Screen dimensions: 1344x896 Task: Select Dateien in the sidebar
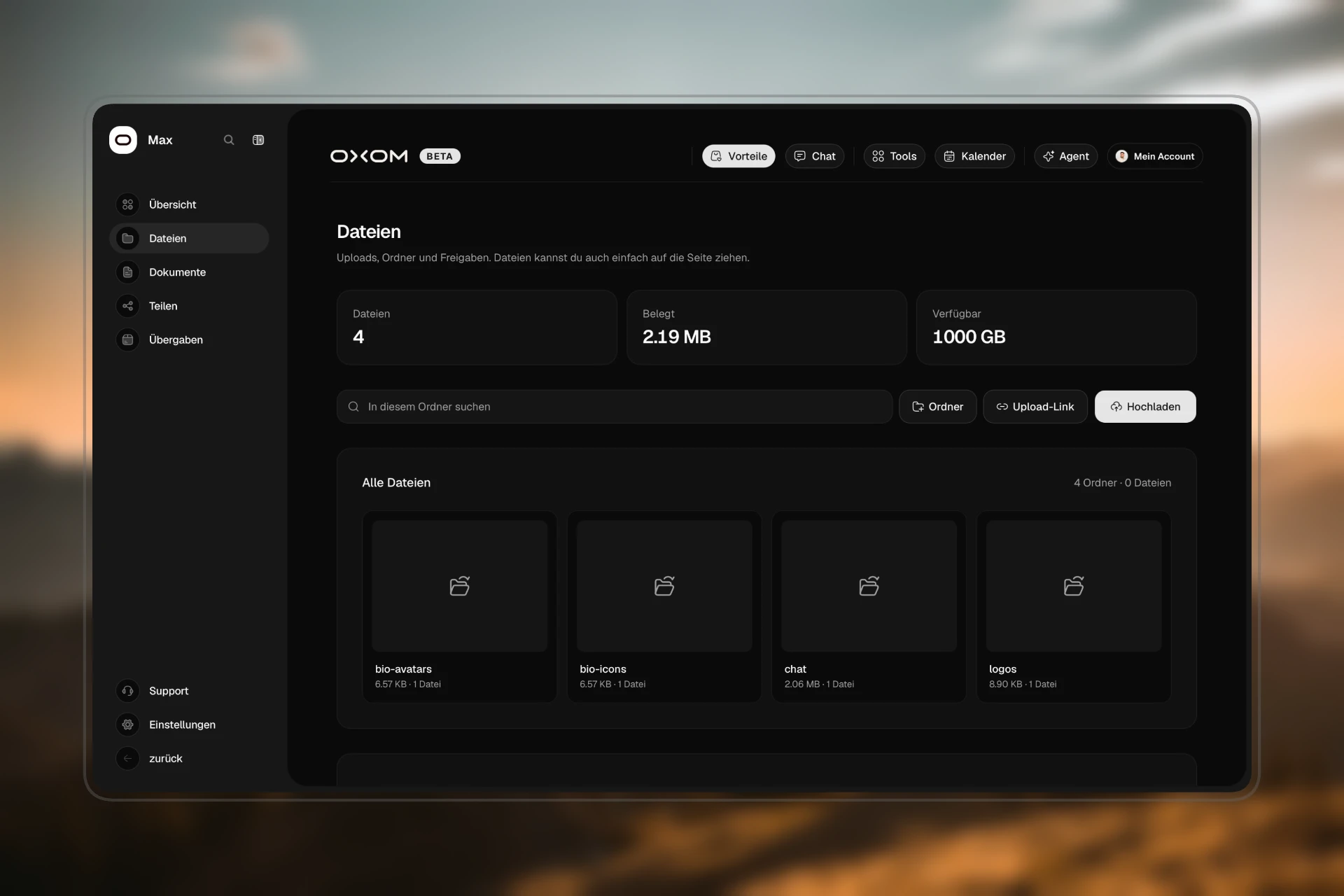coord(189,239)
